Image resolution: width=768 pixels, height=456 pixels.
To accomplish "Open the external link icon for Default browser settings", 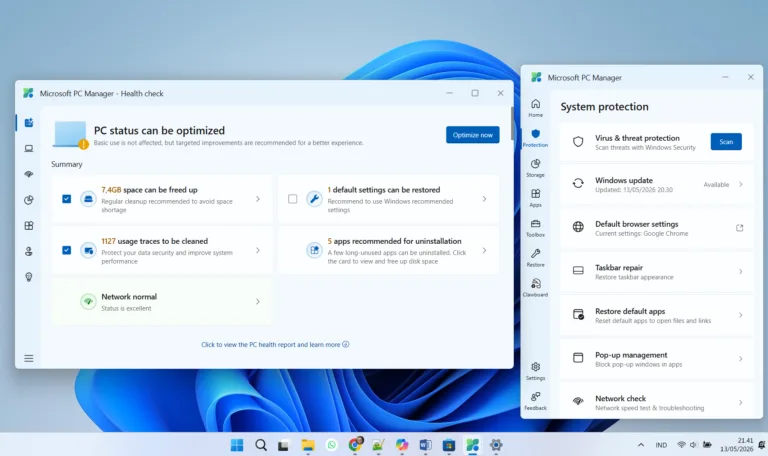I will 740,228.
